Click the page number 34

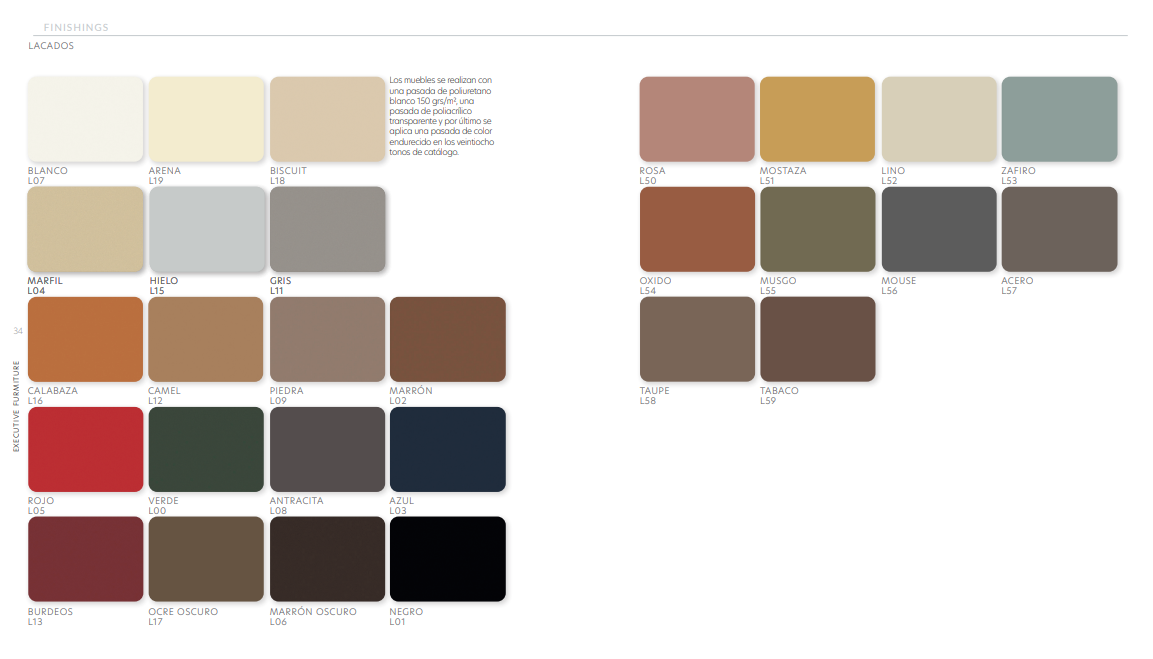[x=17, y=331]
